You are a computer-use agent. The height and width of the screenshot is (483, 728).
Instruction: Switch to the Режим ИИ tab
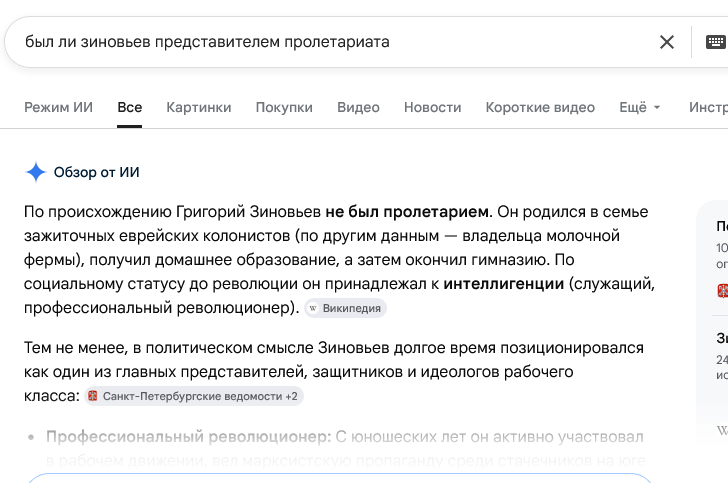tap(58, 107)
